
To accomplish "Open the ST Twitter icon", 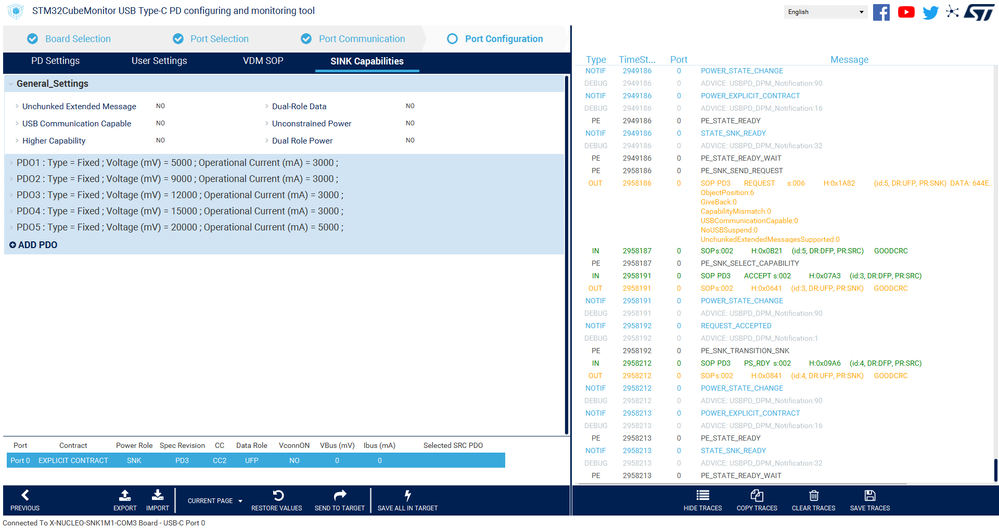I will point(930,12).
